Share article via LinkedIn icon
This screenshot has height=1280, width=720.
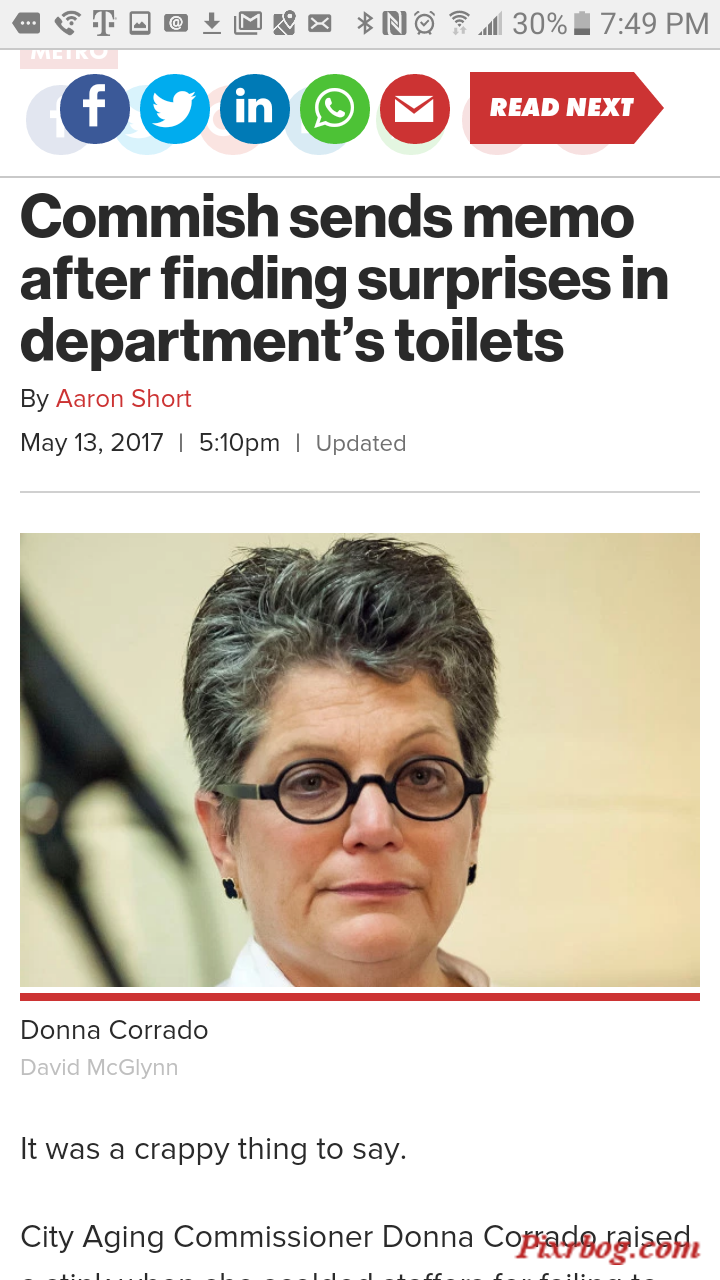pos(255,109)
